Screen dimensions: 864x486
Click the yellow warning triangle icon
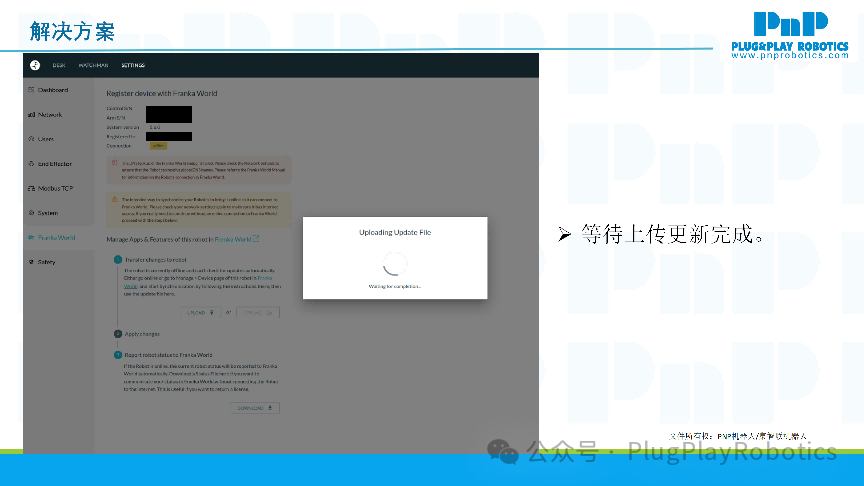click(115, 199)
